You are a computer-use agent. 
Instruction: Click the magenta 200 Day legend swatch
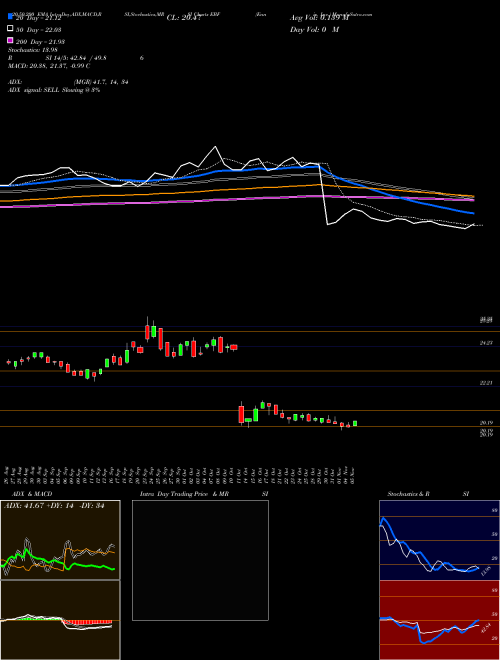point(11,40)
